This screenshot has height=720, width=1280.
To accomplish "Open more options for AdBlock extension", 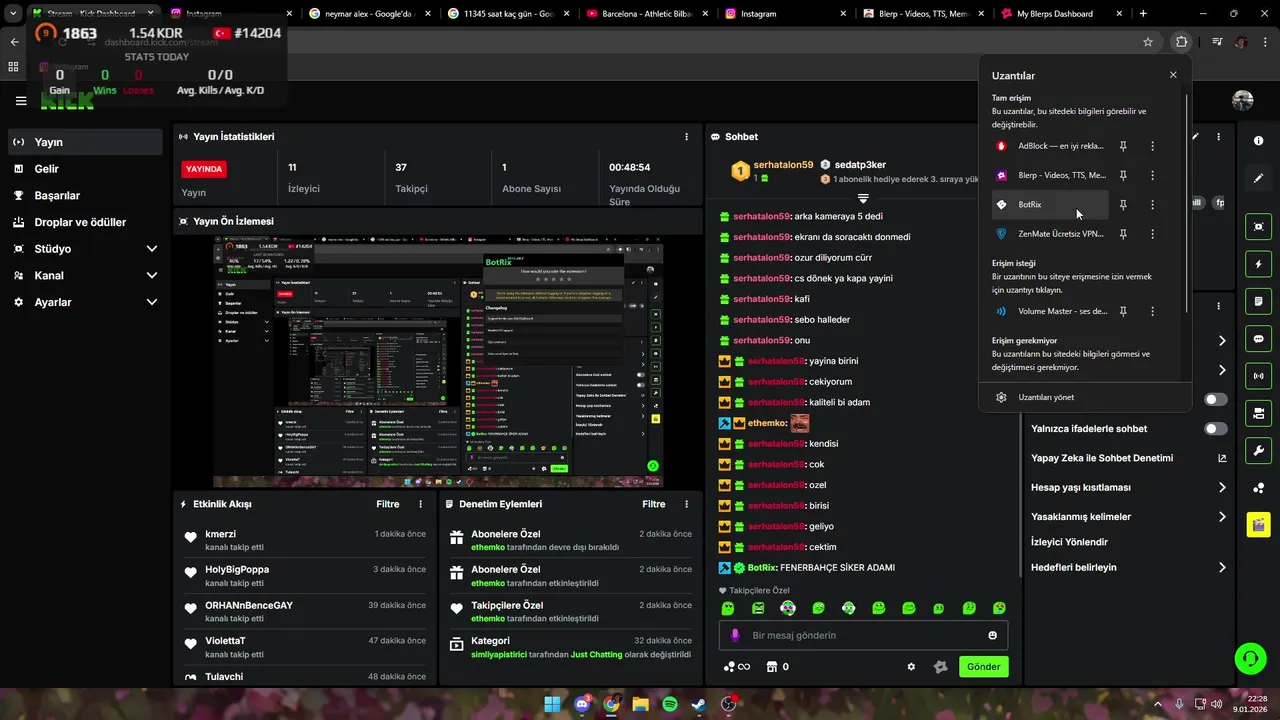I will (1152, 146).
